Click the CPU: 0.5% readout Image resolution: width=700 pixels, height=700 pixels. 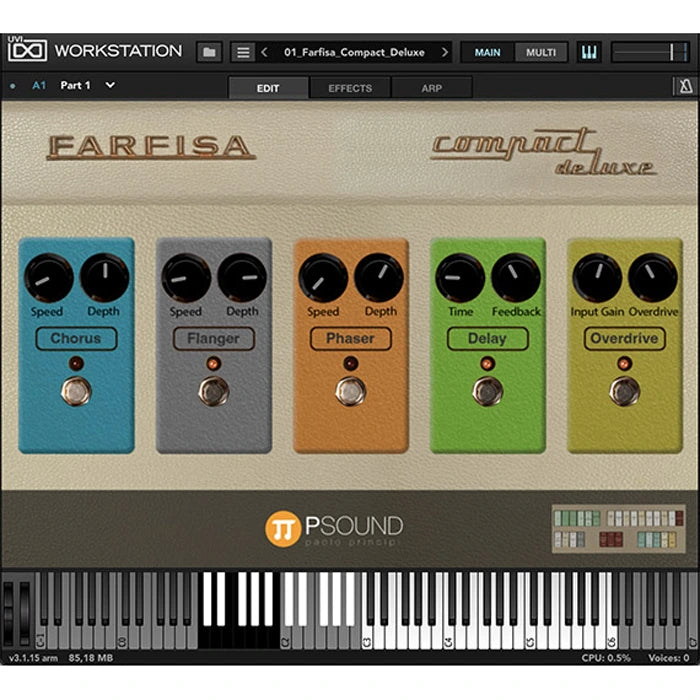(x=606, y=658)
